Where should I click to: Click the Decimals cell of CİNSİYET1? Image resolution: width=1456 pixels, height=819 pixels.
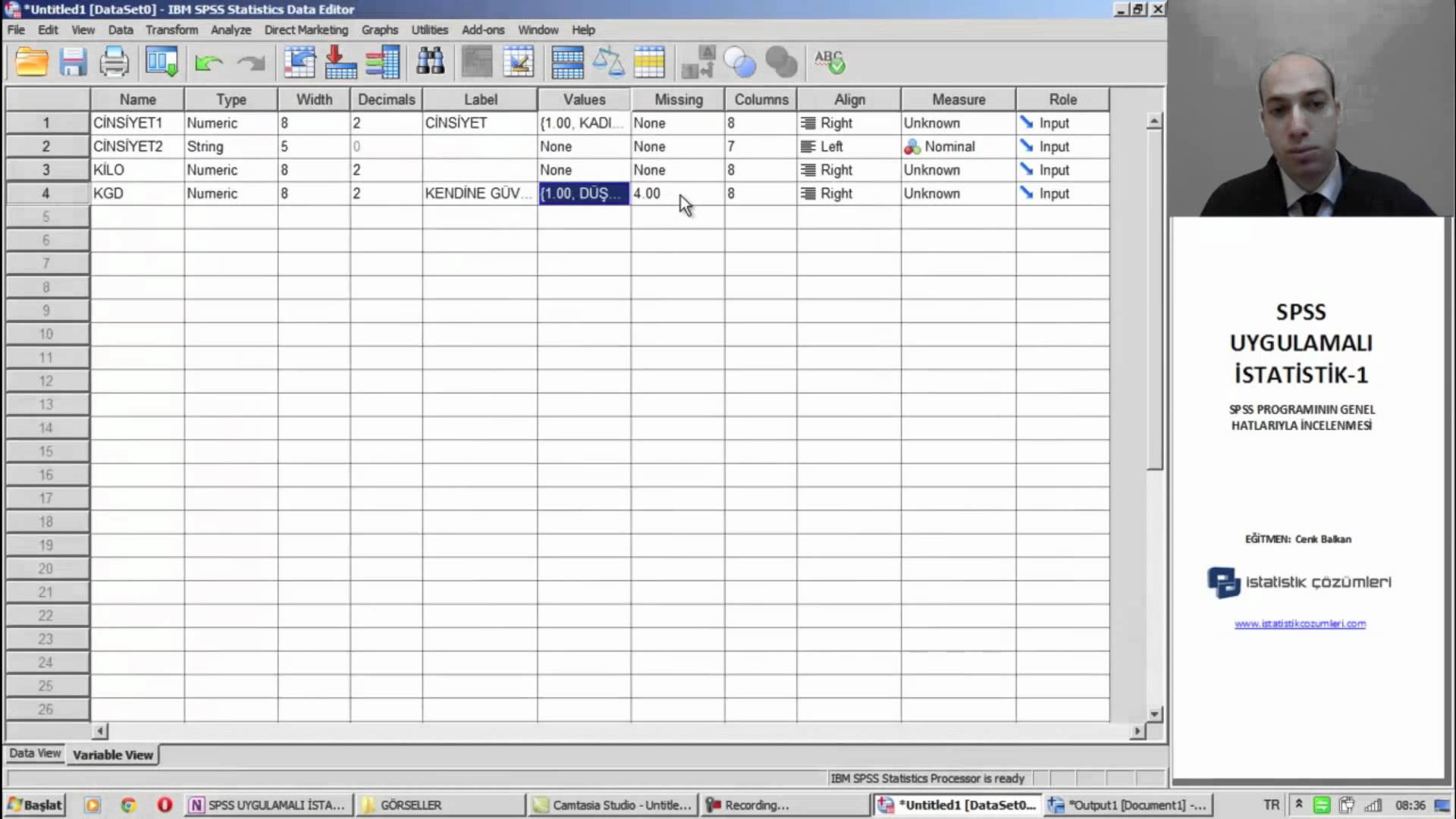(386, 123)
